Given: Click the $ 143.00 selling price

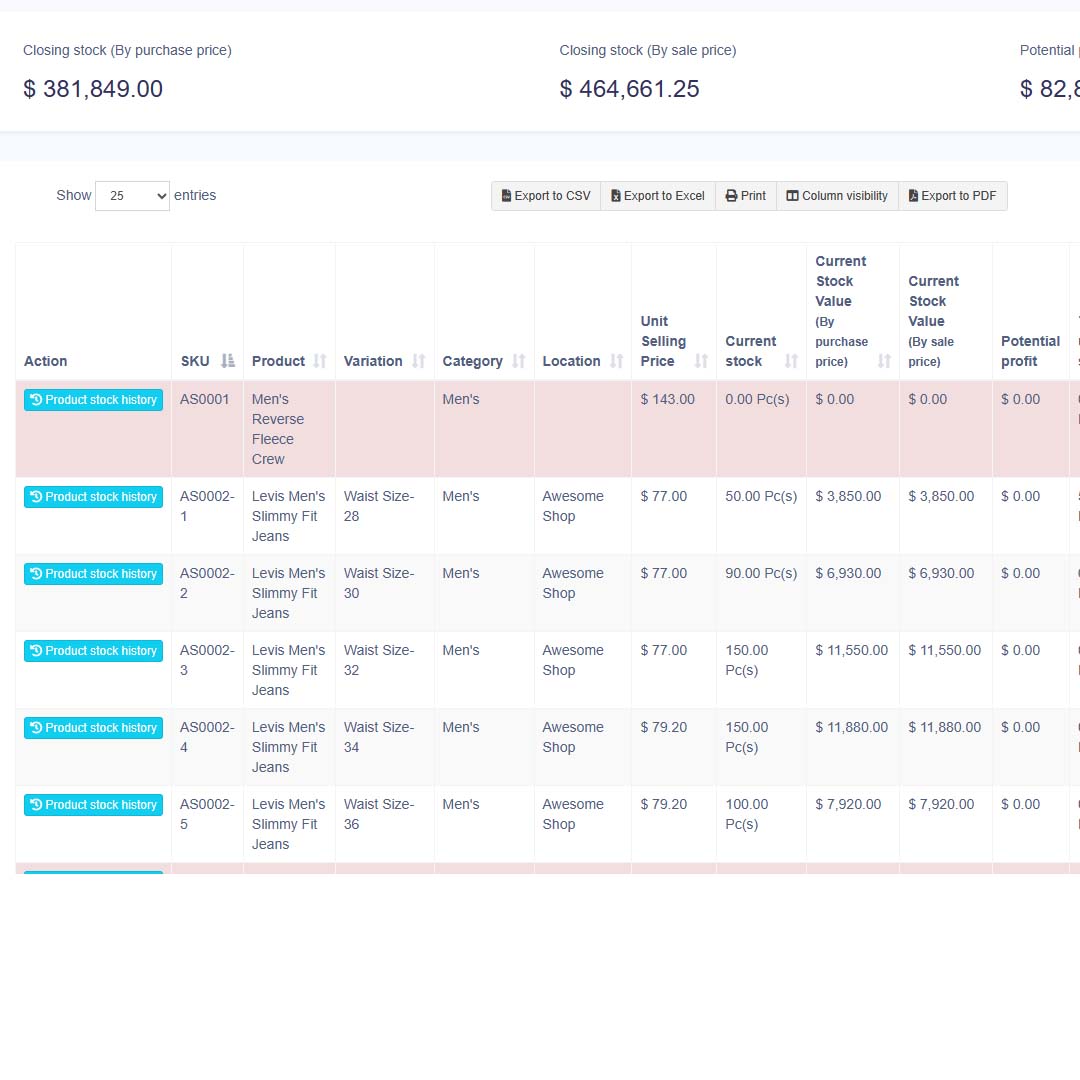Looking at the screenshot, I should 667,399.
